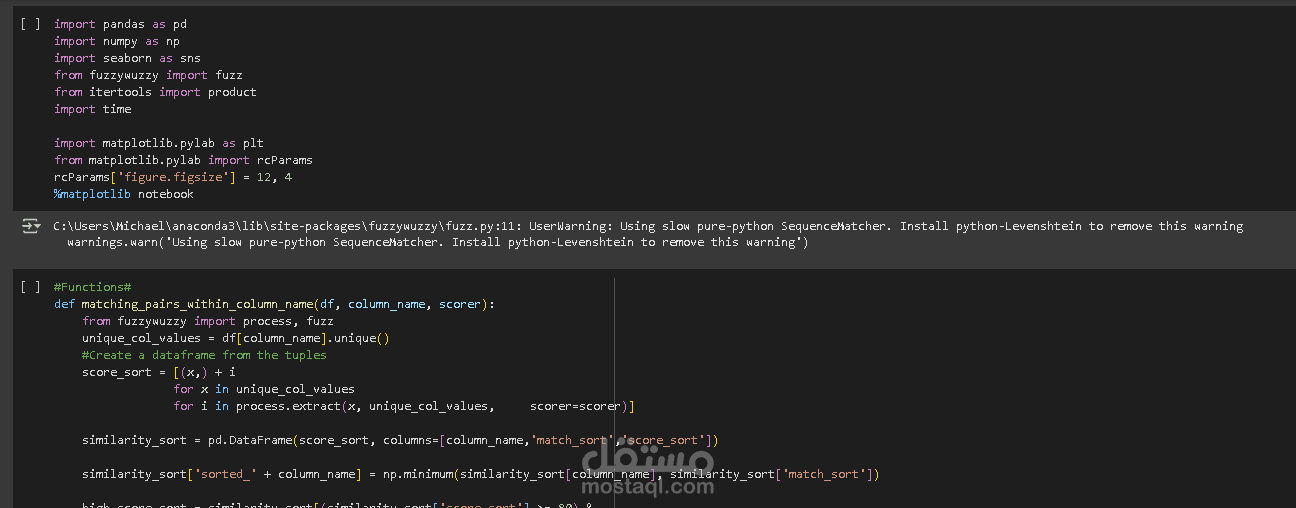This screenshot has width=1296, height=508.
Task: Click the '#Functions#' comment line
Action: click(x=92, y=287)
